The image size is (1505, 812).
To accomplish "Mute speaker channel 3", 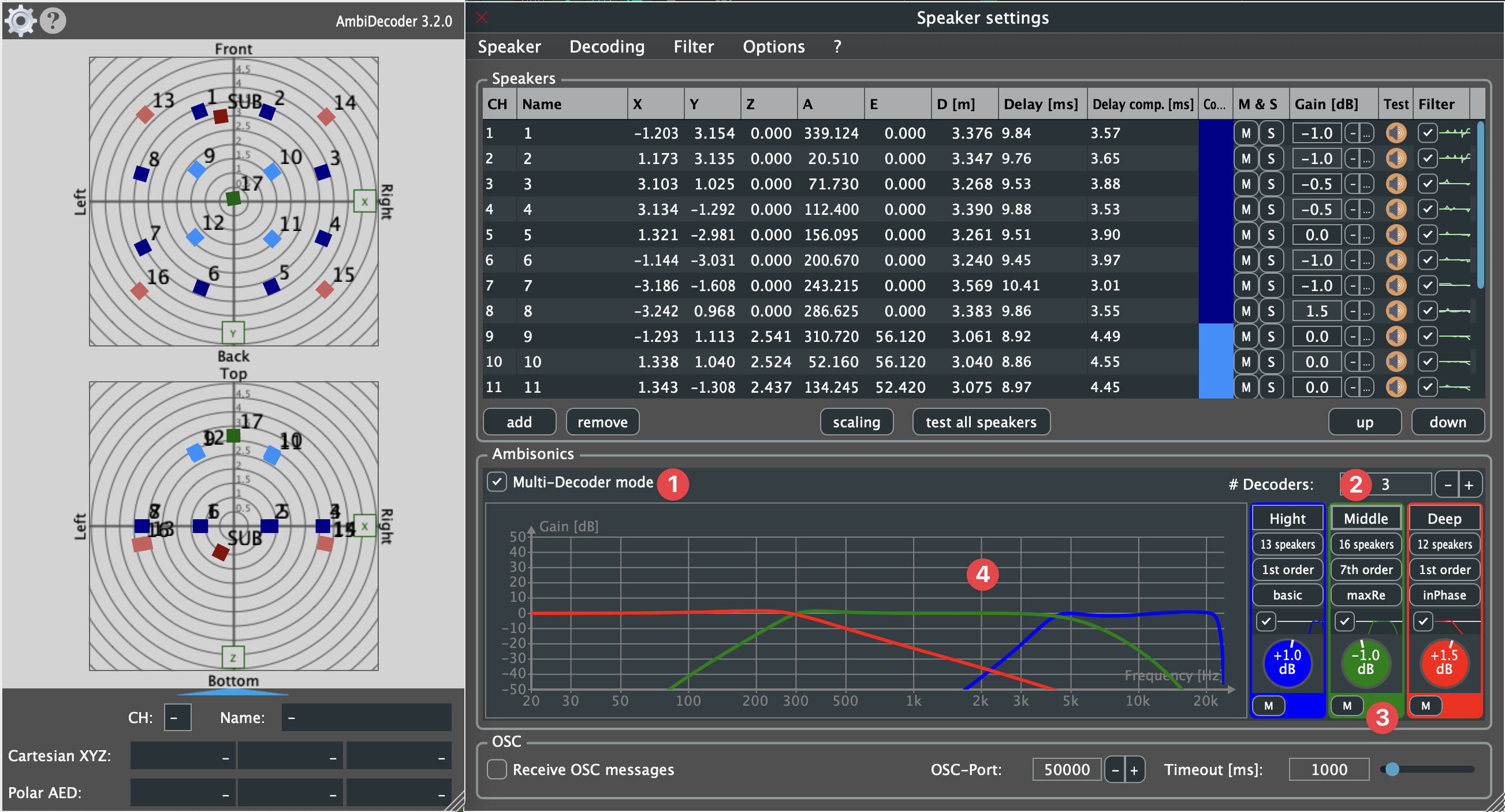I will click(x=1246, y=184).
